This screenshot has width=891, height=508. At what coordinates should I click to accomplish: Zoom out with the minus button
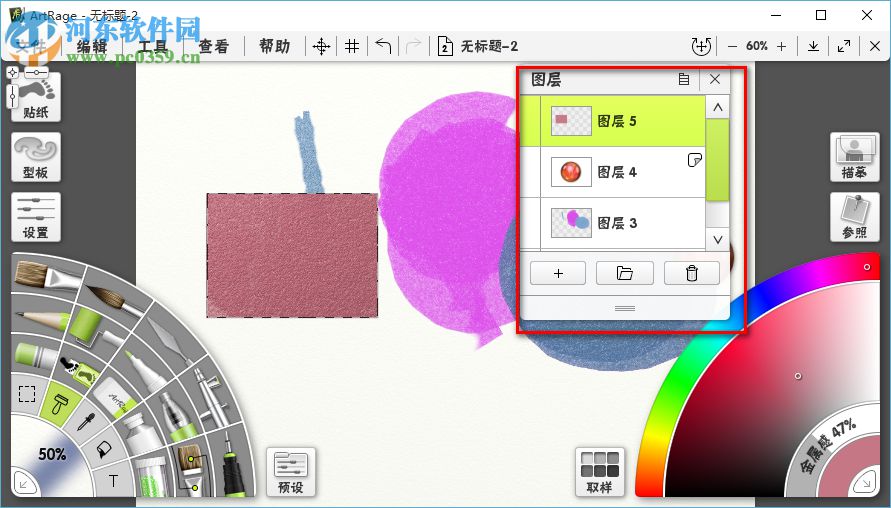(x=732, y=47)
